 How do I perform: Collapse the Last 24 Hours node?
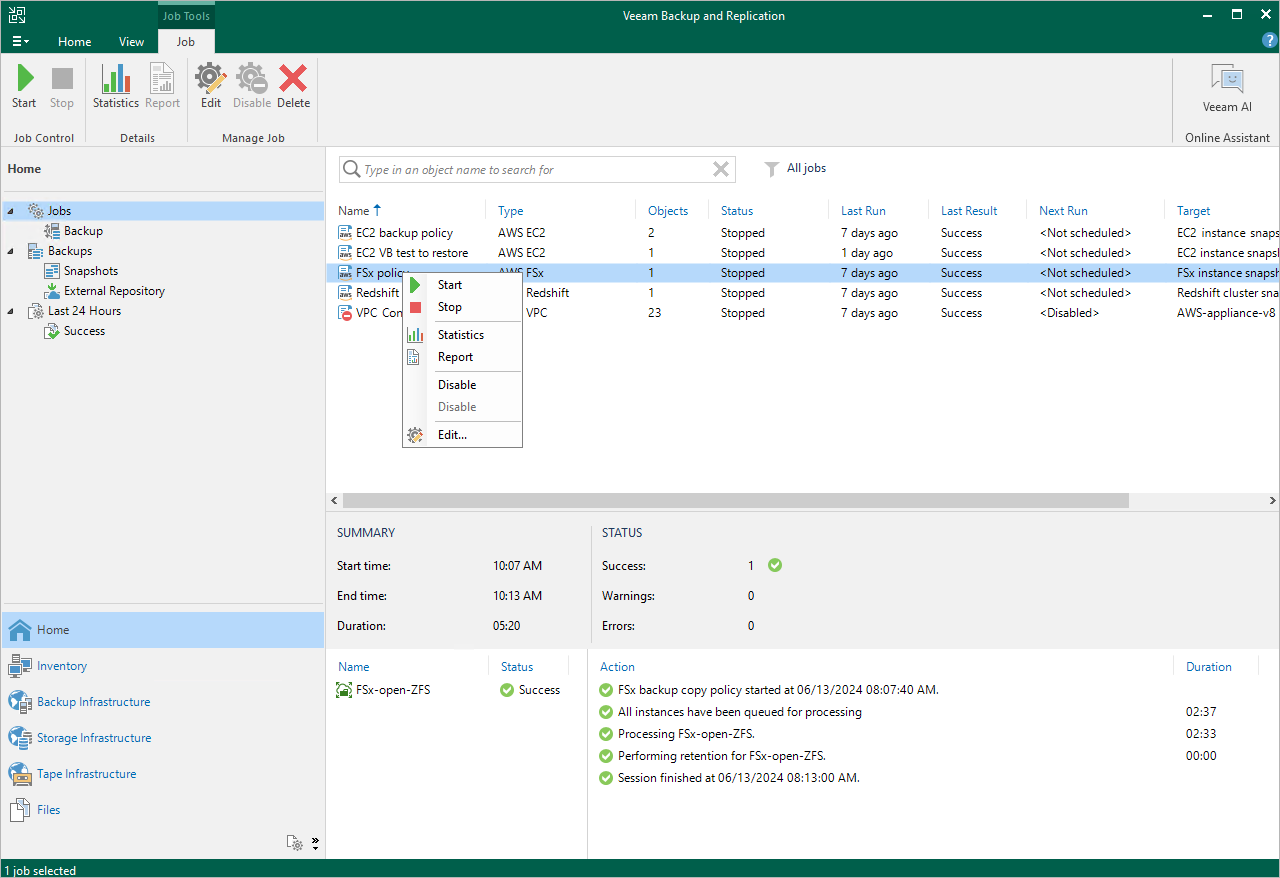pyautogui.click(x=11, y=311)
